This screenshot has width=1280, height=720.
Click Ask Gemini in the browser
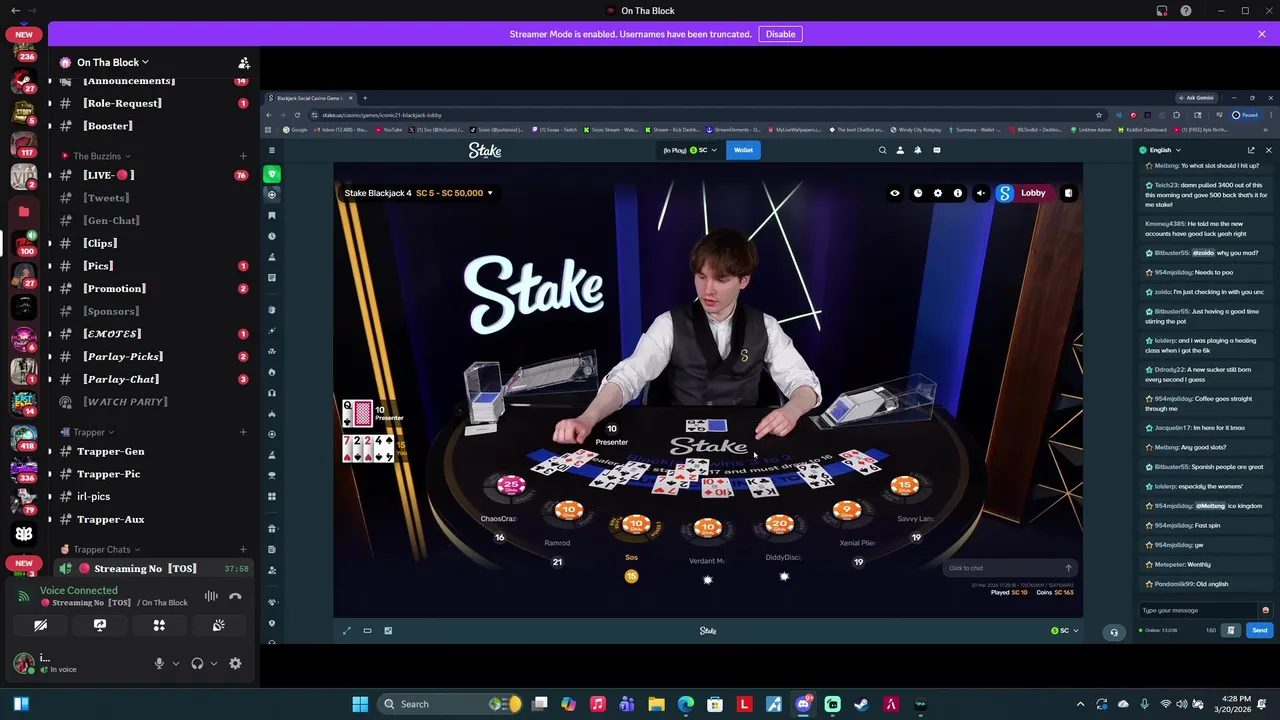coord(1196,98)
